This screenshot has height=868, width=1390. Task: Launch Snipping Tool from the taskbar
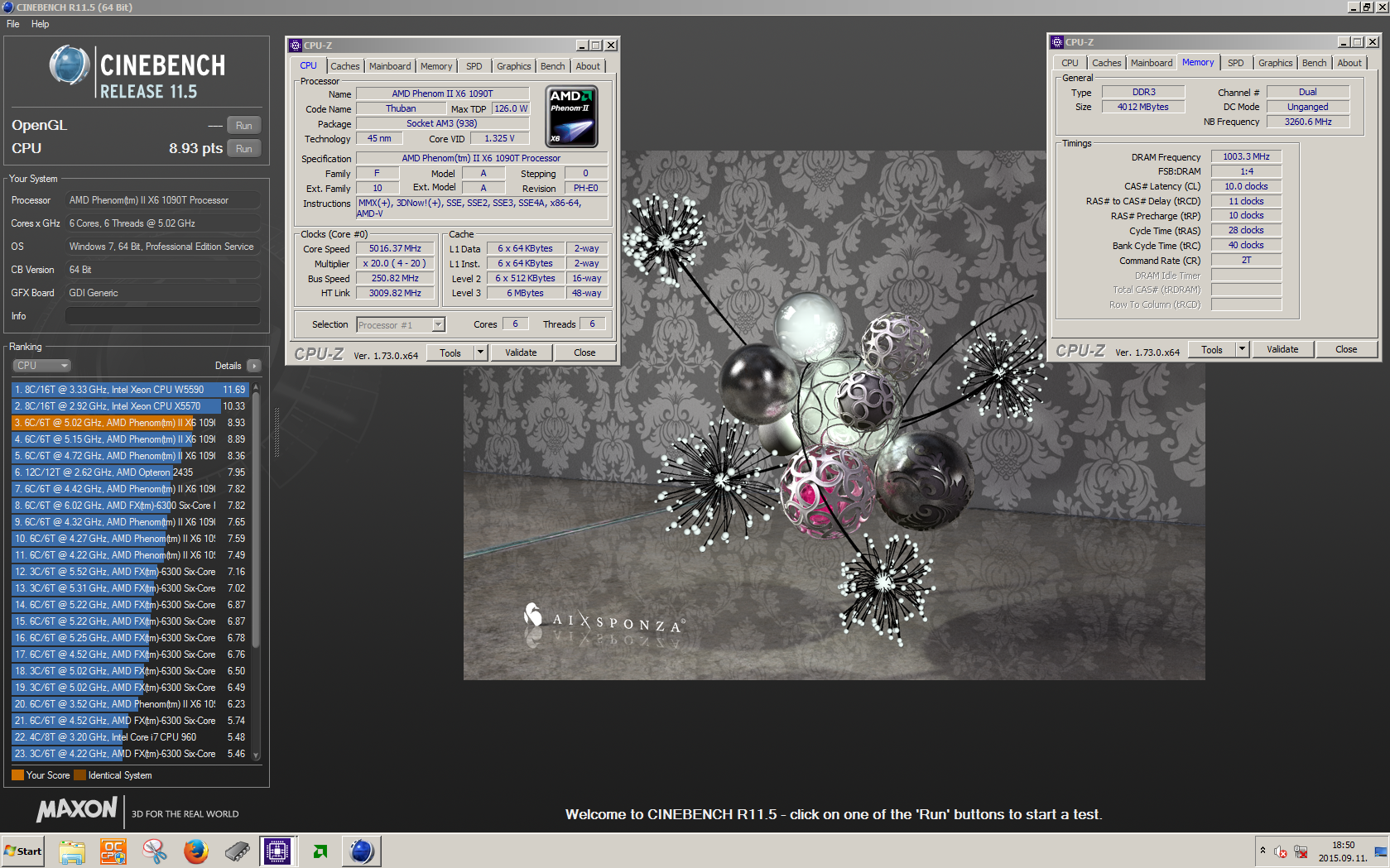(x=155, y=851)
